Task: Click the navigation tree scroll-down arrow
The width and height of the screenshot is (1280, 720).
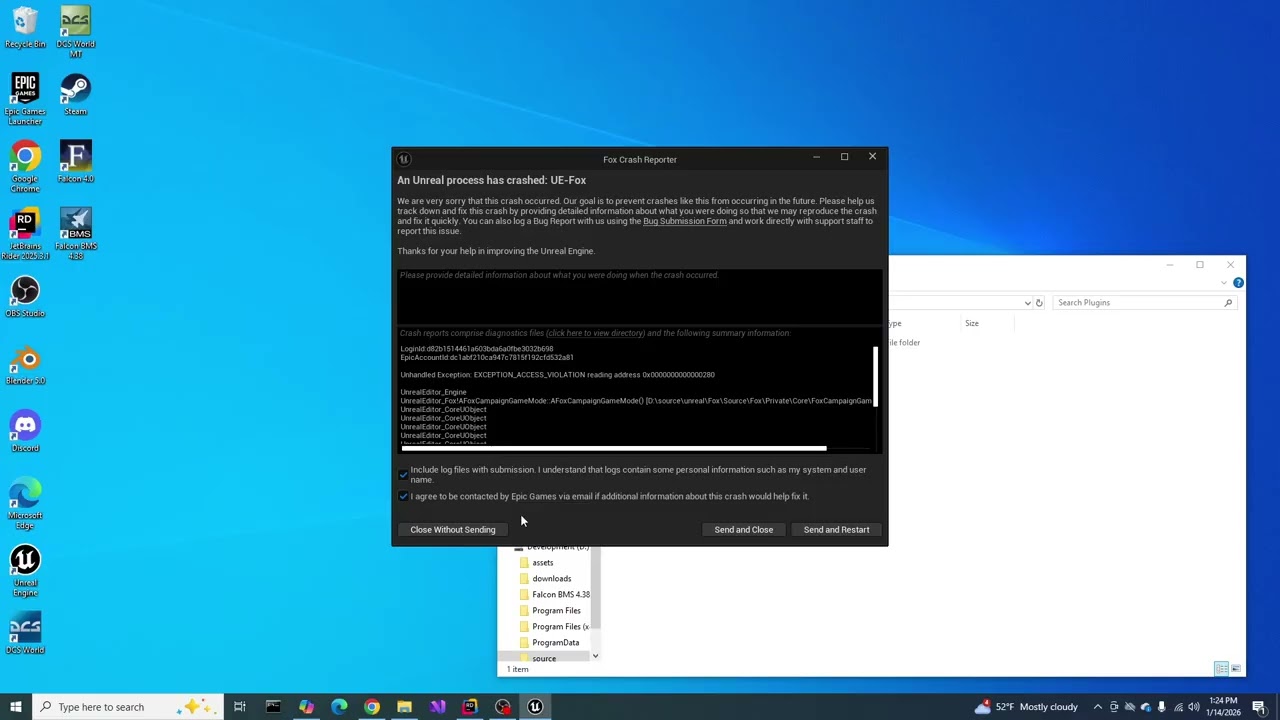Action: 595,656
